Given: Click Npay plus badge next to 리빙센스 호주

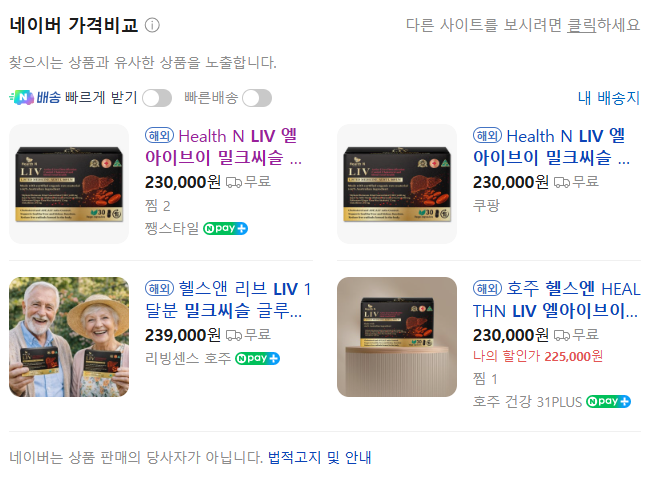Looking at the screenshot, I should (x=257, y=359).
